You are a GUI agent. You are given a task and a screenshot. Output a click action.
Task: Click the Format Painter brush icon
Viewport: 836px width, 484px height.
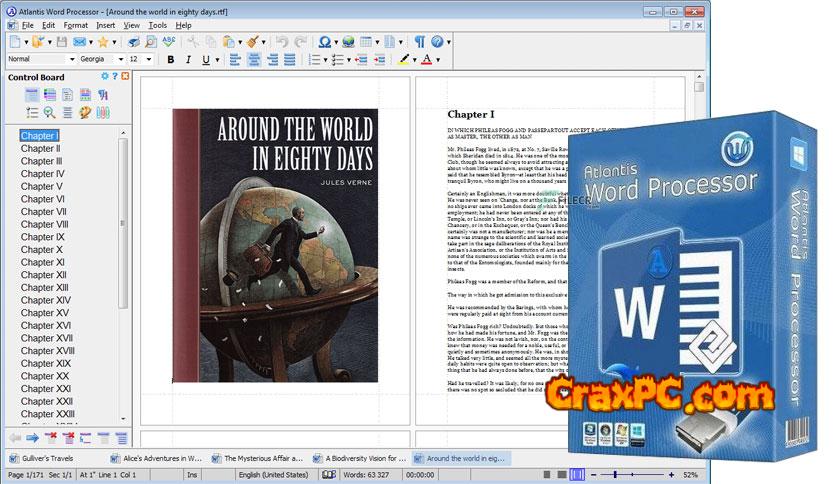(253, 42)
